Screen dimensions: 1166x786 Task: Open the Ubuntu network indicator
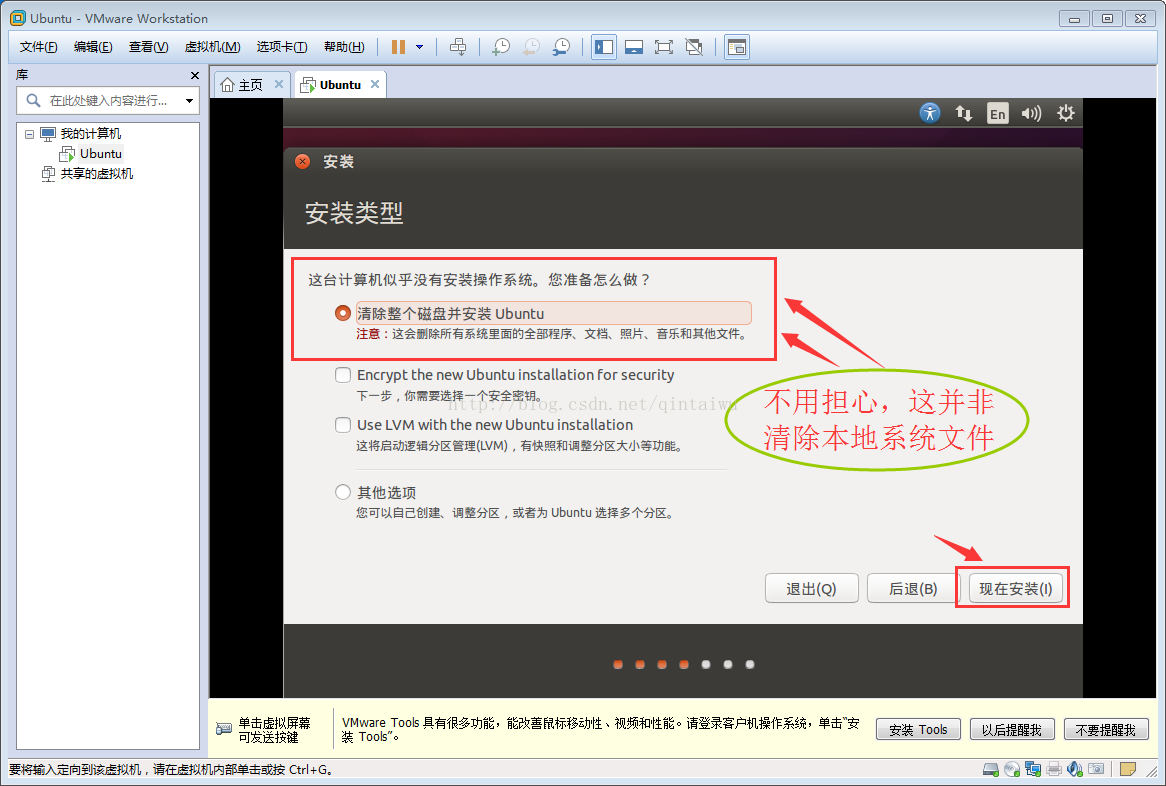(x=964, y=113)
